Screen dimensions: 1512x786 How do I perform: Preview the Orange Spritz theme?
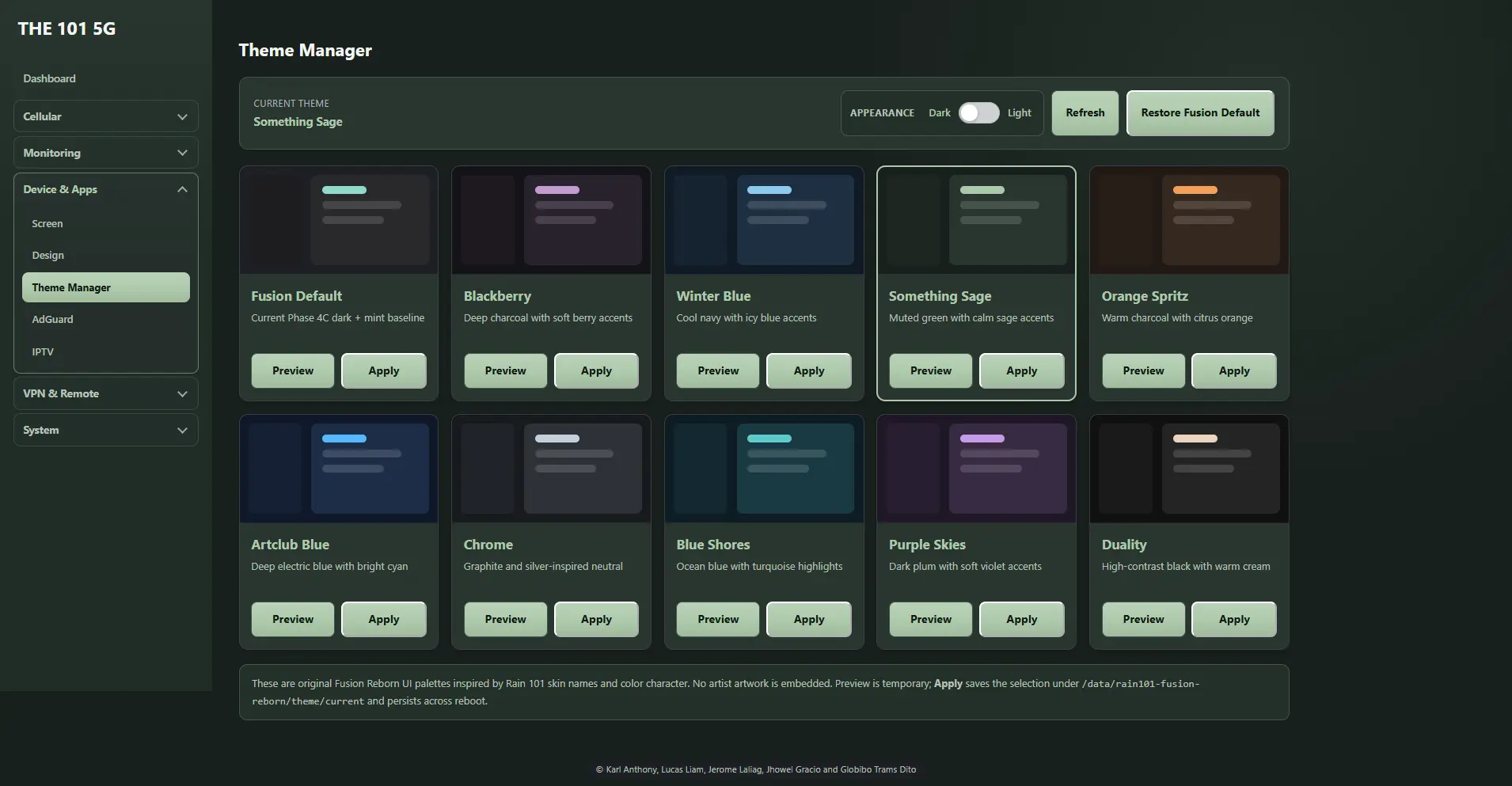(x=1143, y=370)
